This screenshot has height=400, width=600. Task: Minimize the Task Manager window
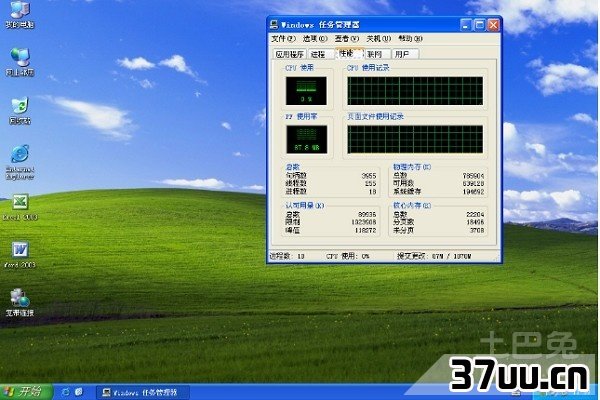[466, 25]
